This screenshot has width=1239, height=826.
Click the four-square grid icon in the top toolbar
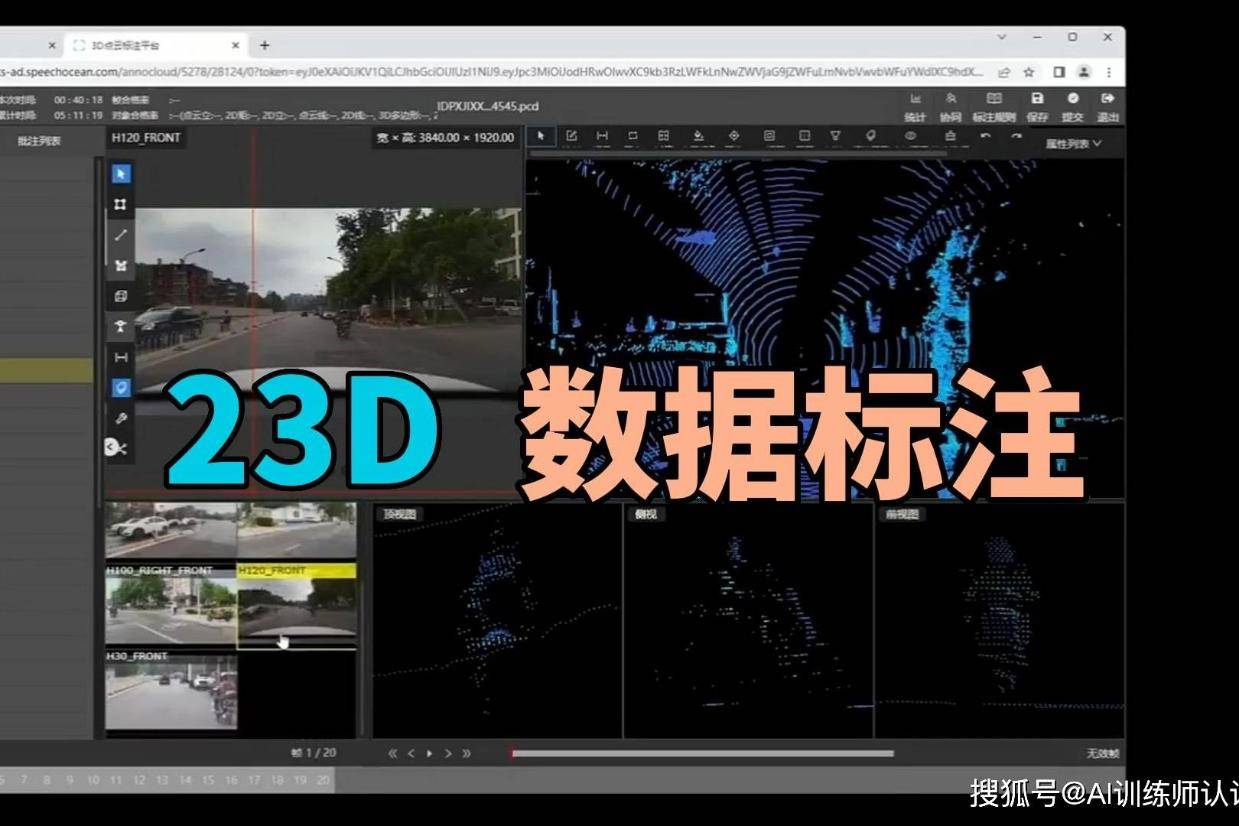pyautogui.click(x=663, y=135)
